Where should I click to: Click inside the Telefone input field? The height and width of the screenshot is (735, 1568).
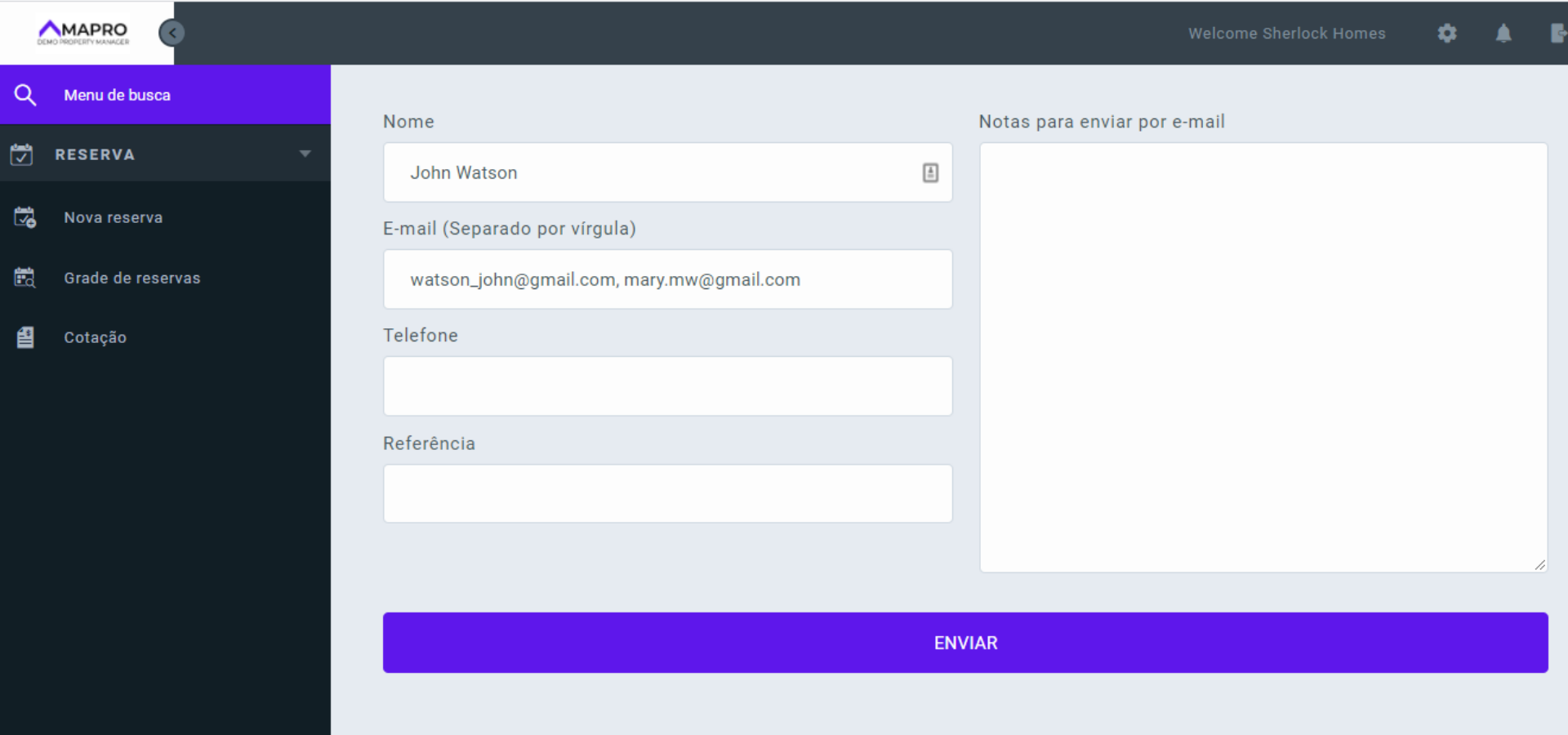[667, 385]
